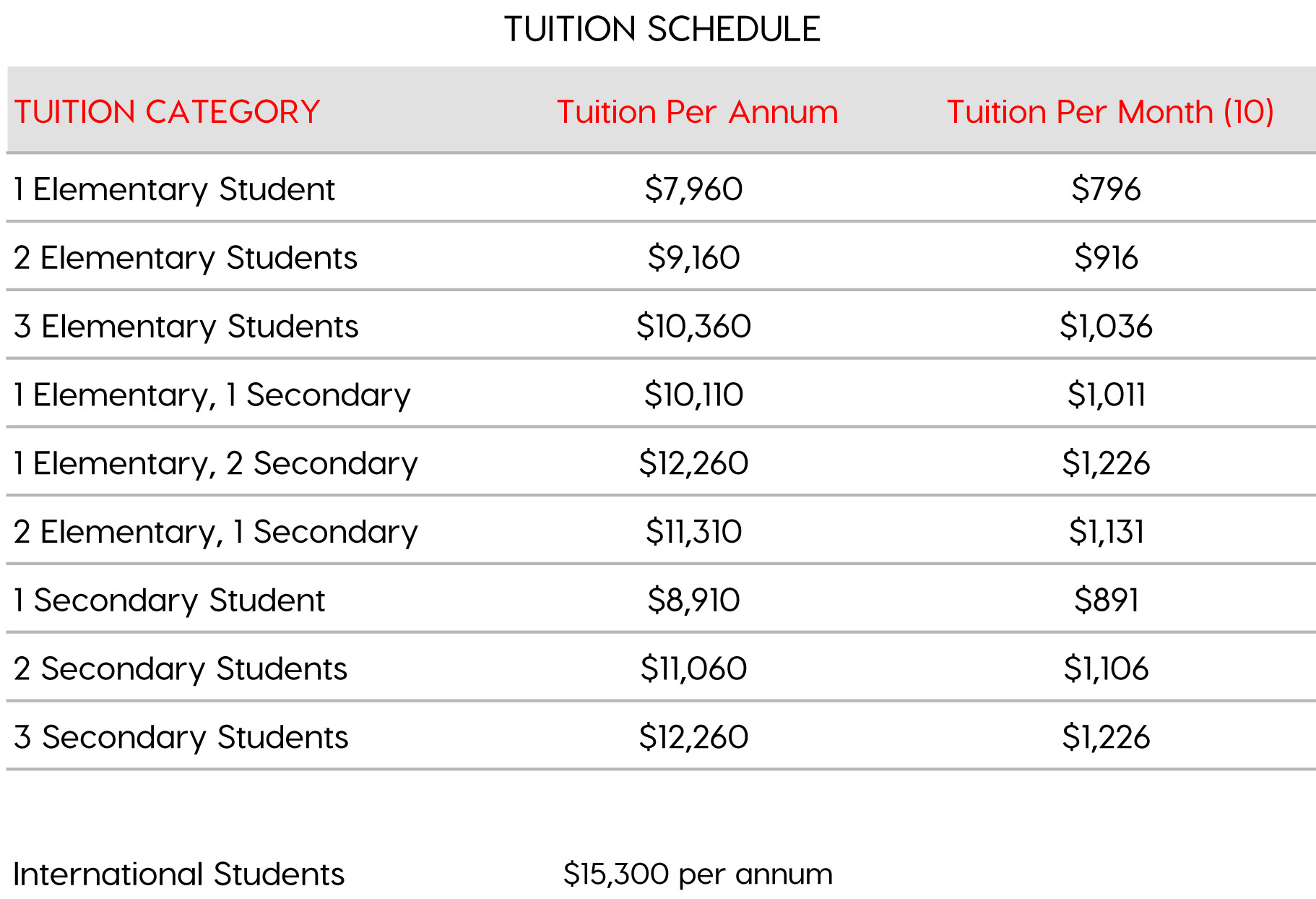The image size is (1316, 899).
Task: Select the 1 Elementary Student row label
Action: coord(174,189)
